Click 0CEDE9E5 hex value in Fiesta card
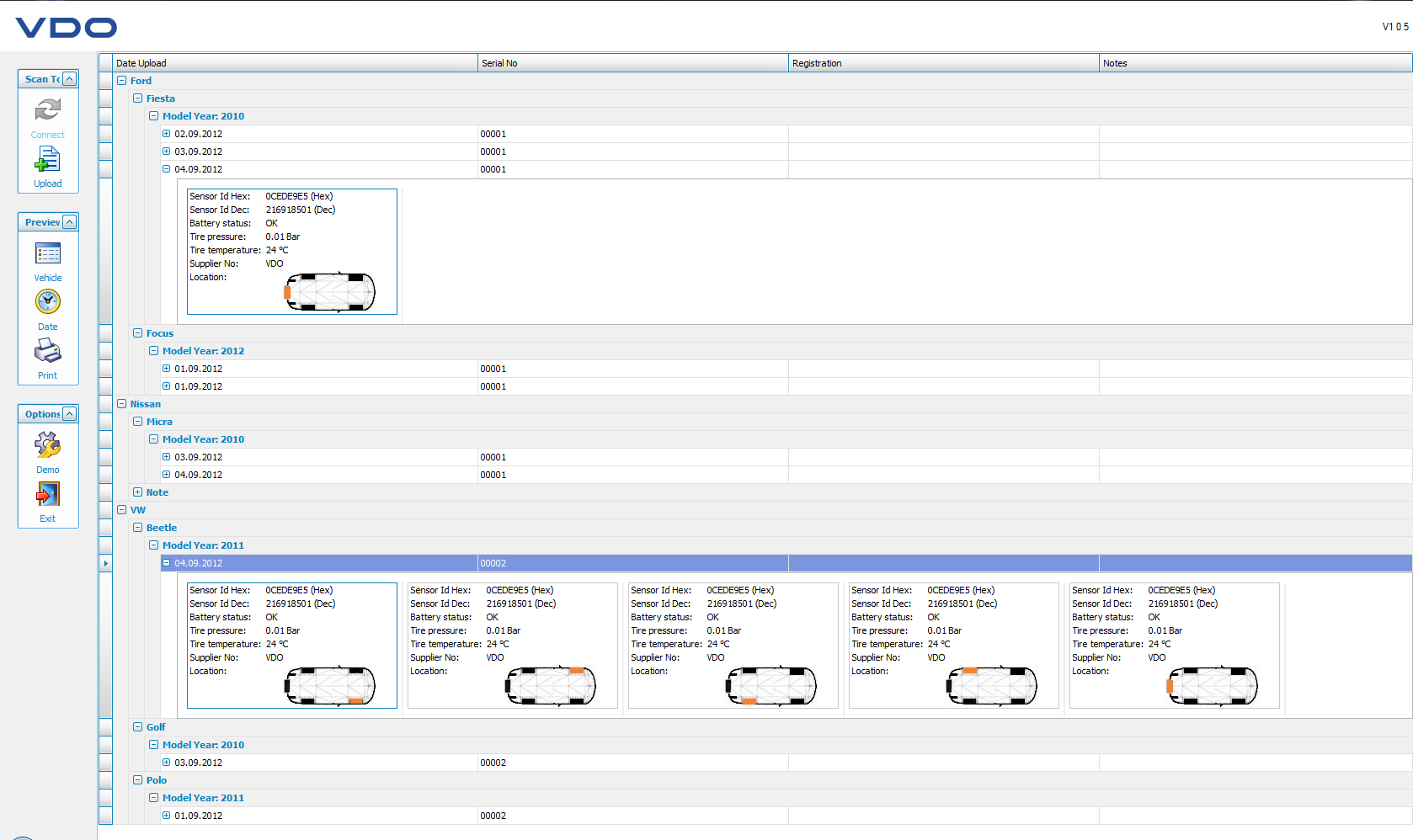This screenshot has height=840, width=1413. pyautogui.click(x=299, y=196)
